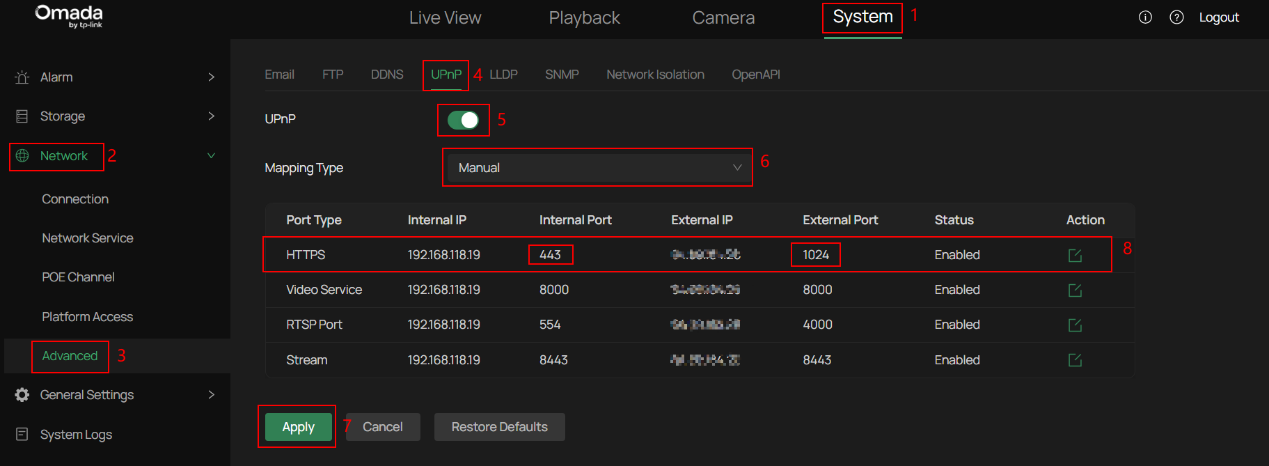Collapse the Network menu chevron
Screen dimensions: 1269x466
[211, 156]
